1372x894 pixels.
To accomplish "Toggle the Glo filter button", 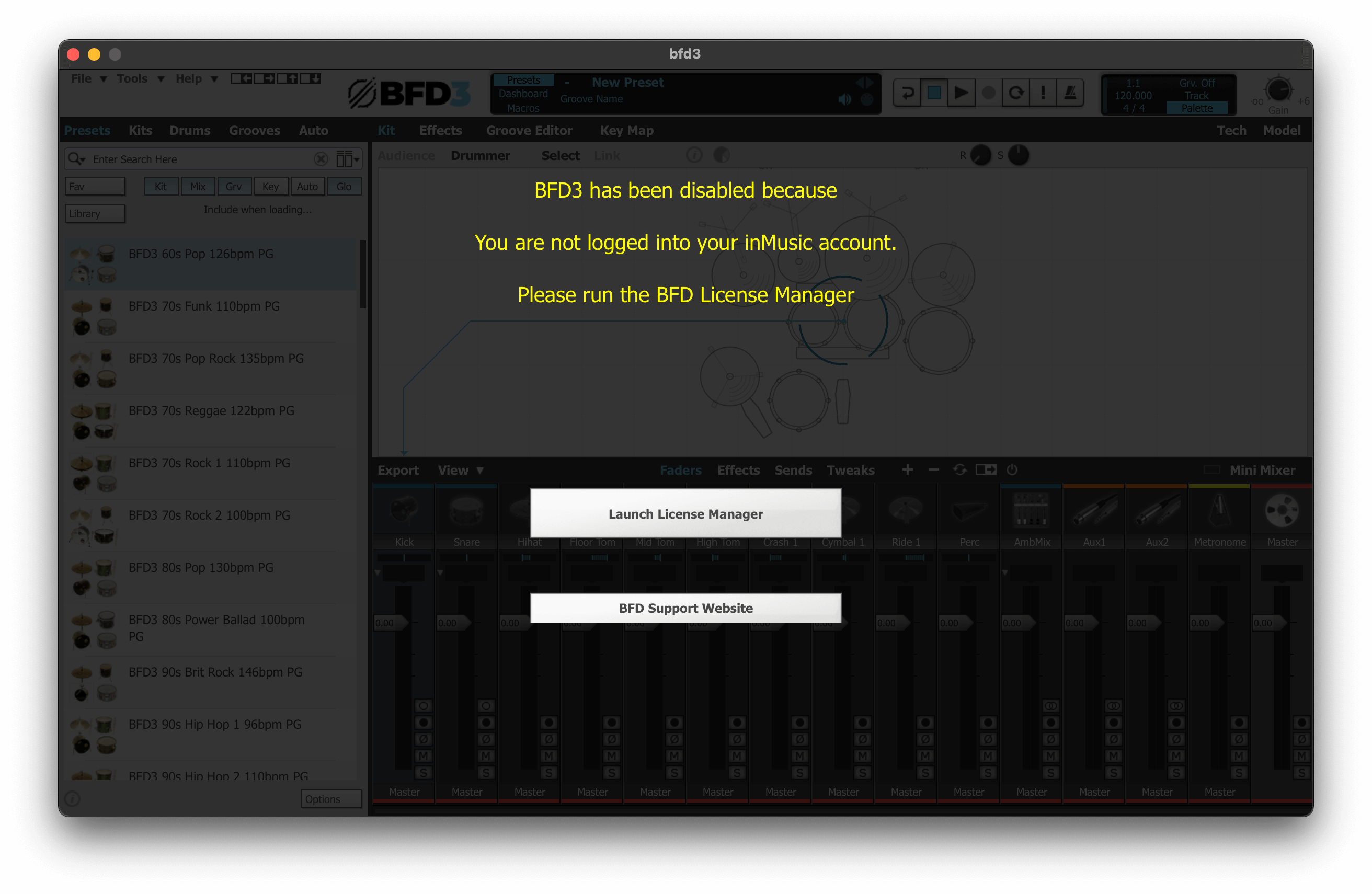I will point(344,186).
